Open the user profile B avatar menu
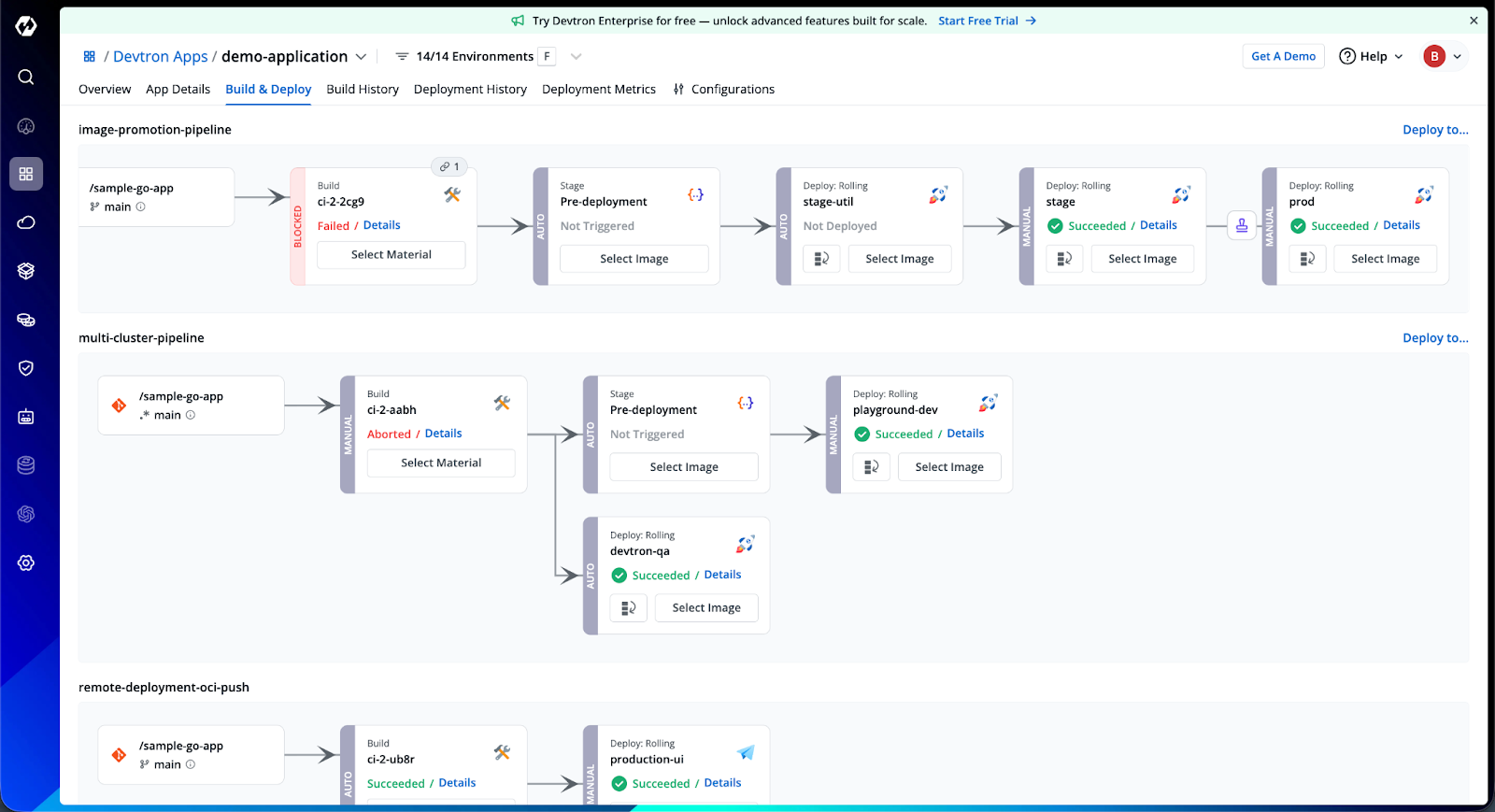 (x=1443, y=57)
